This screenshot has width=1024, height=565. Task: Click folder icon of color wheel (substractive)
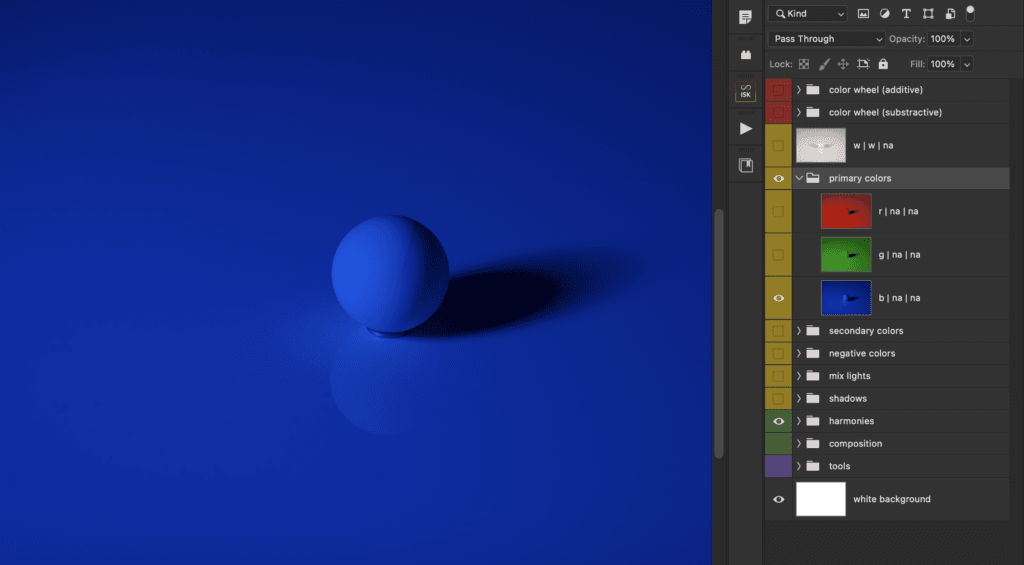tap(812, 112)
